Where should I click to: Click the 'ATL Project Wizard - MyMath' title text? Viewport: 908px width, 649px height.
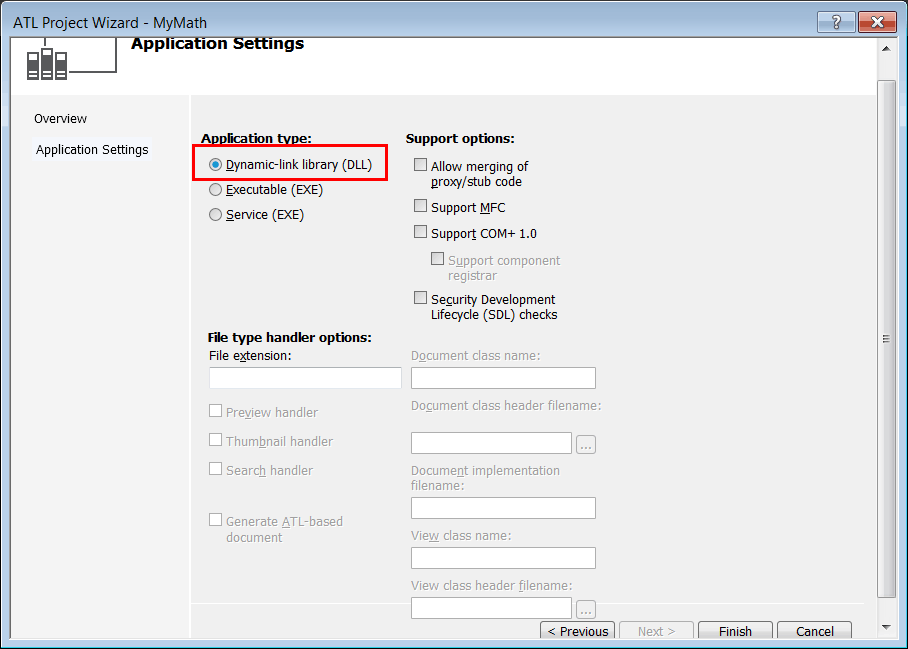110,23
